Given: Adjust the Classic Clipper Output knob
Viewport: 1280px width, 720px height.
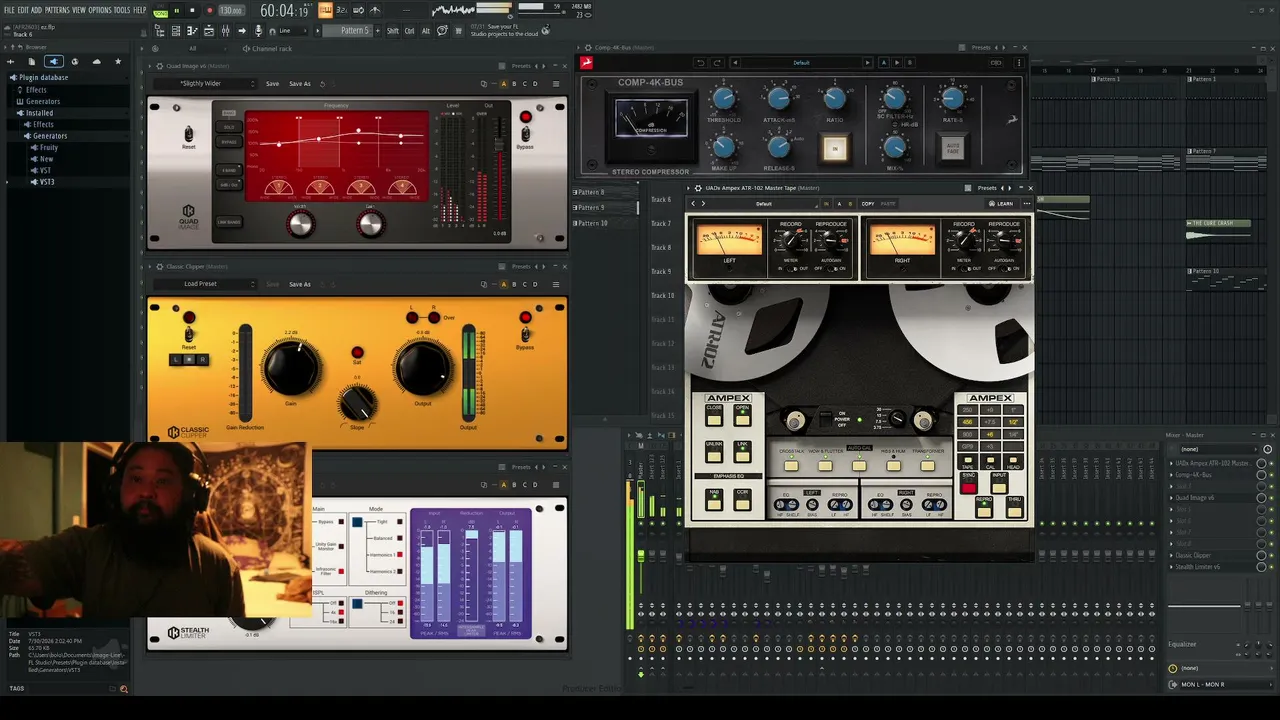Looking at the screenshot, I should pos(423,367).
